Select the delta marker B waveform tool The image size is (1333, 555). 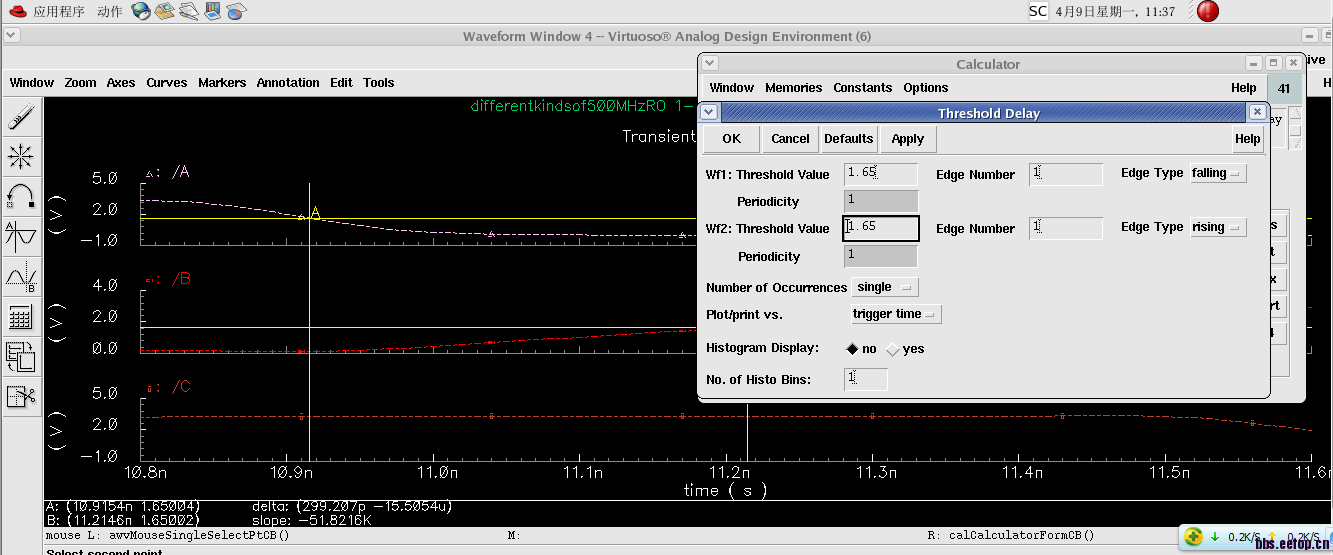point(21,276)
